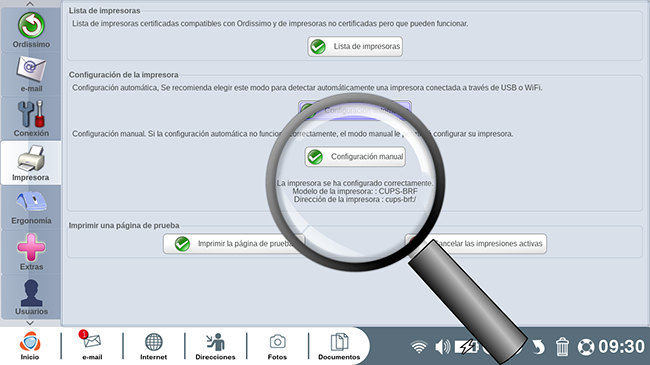The image size is (650, 365).
Task: Collapse sidebar upward with top chevron
Action: 30,4
